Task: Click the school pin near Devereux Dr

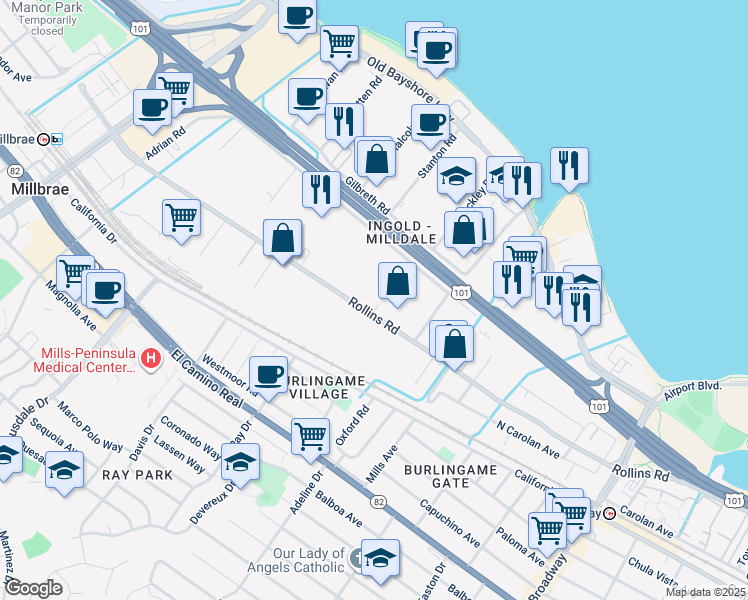Action: coord(241,461)
